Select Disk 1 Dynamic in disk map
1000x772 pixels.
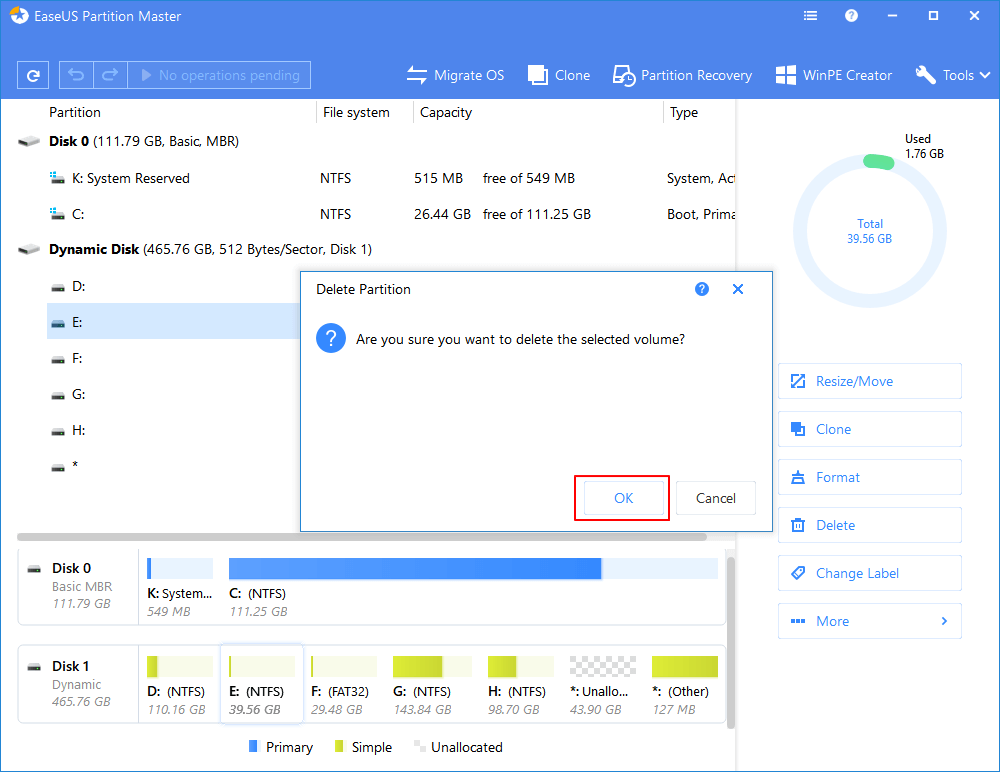coord(78,684)
